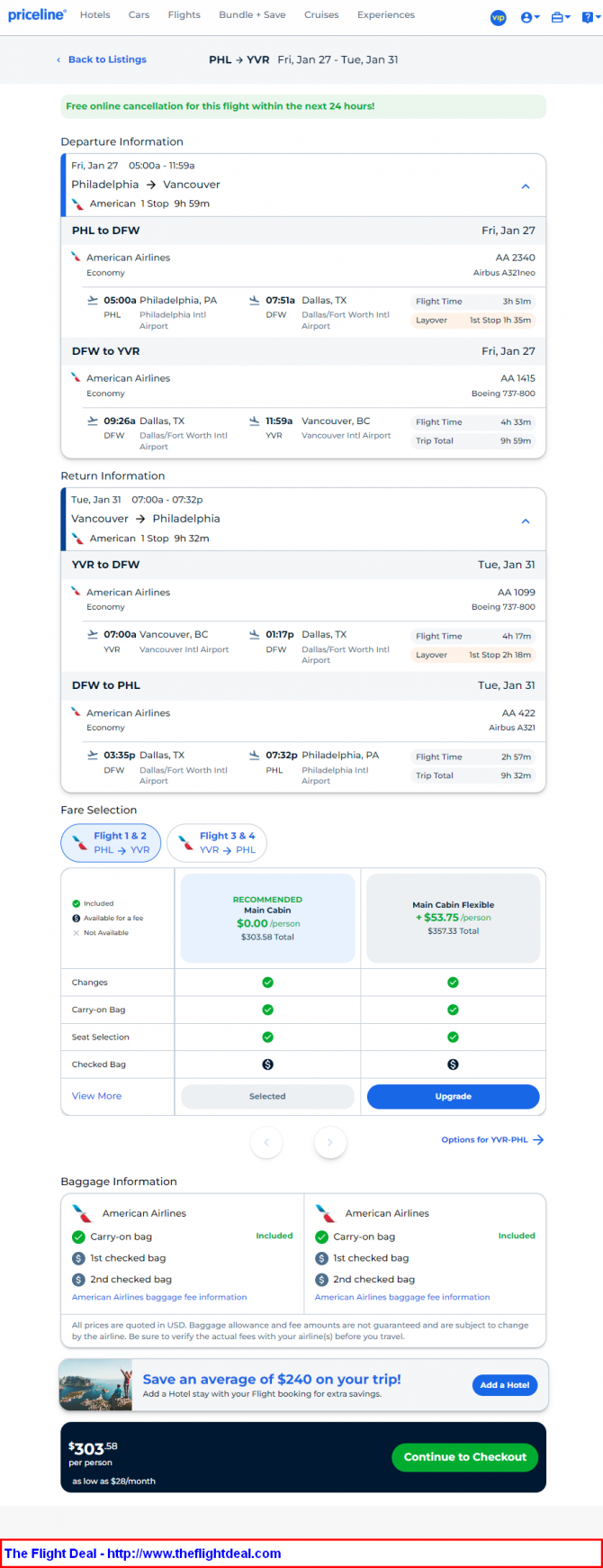Select Flight 1 & 2 PHL-YVR fare tab
The height and width of the screenshot is (1568, 603).
(x=111, y=843)
